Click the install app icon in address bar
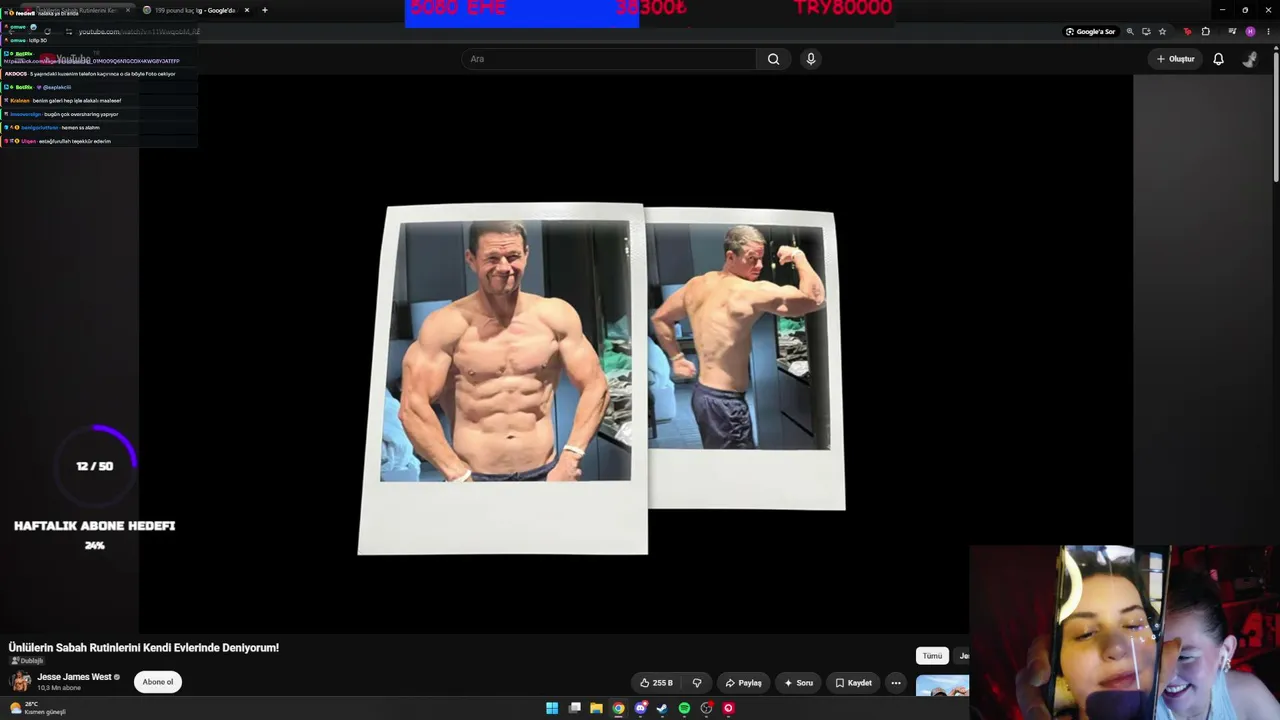This screenshot has height=720, width=1280. tap(1146, 32)
